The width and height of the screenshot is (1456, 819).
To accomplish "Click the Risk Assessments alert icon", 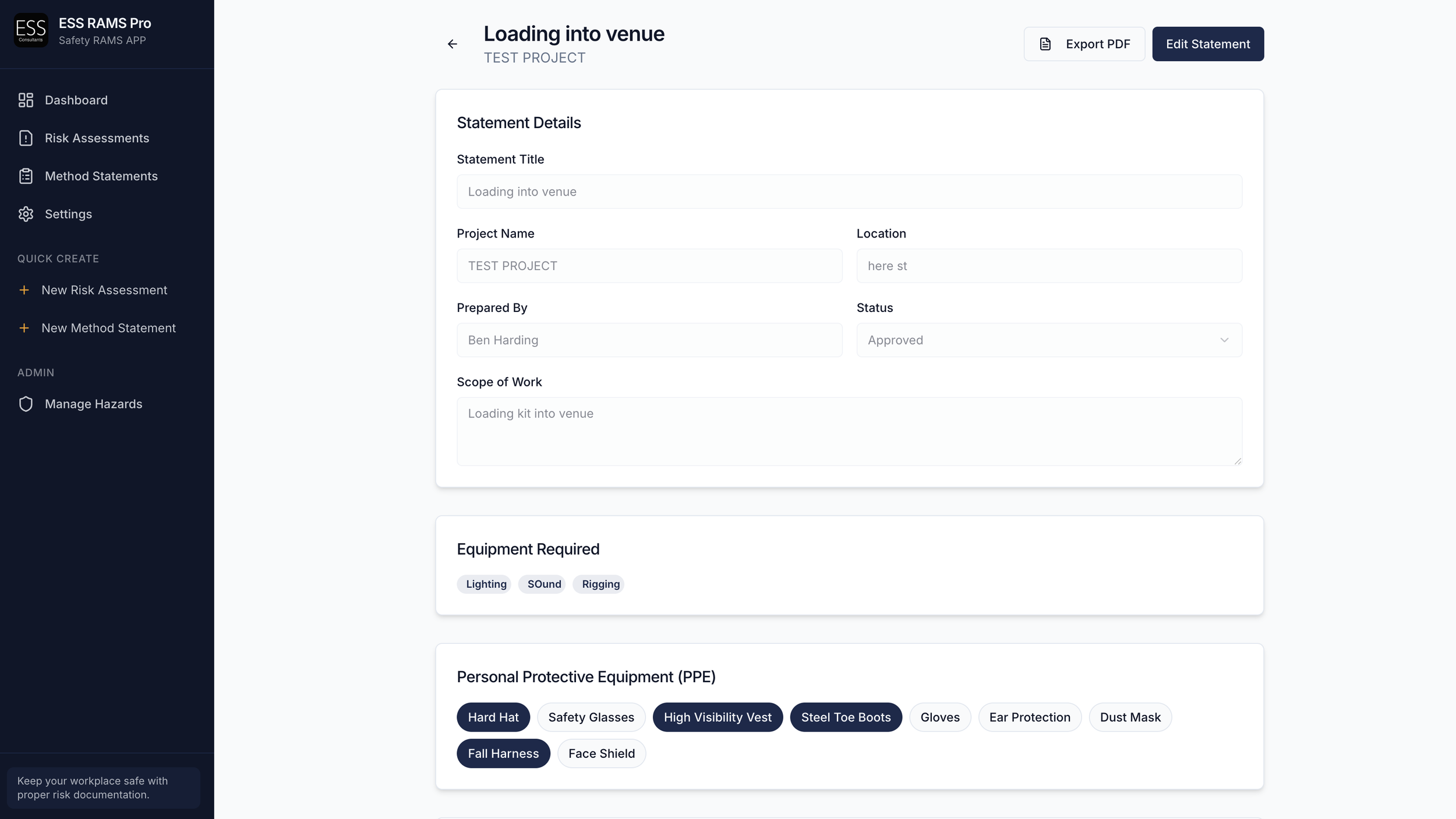I will (26, 138).
